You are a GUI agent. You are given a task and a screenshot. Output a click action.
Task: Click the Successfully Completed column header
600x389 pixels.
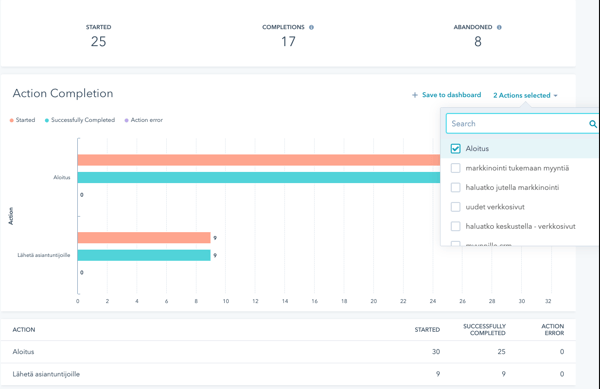[x=484, y=329]
